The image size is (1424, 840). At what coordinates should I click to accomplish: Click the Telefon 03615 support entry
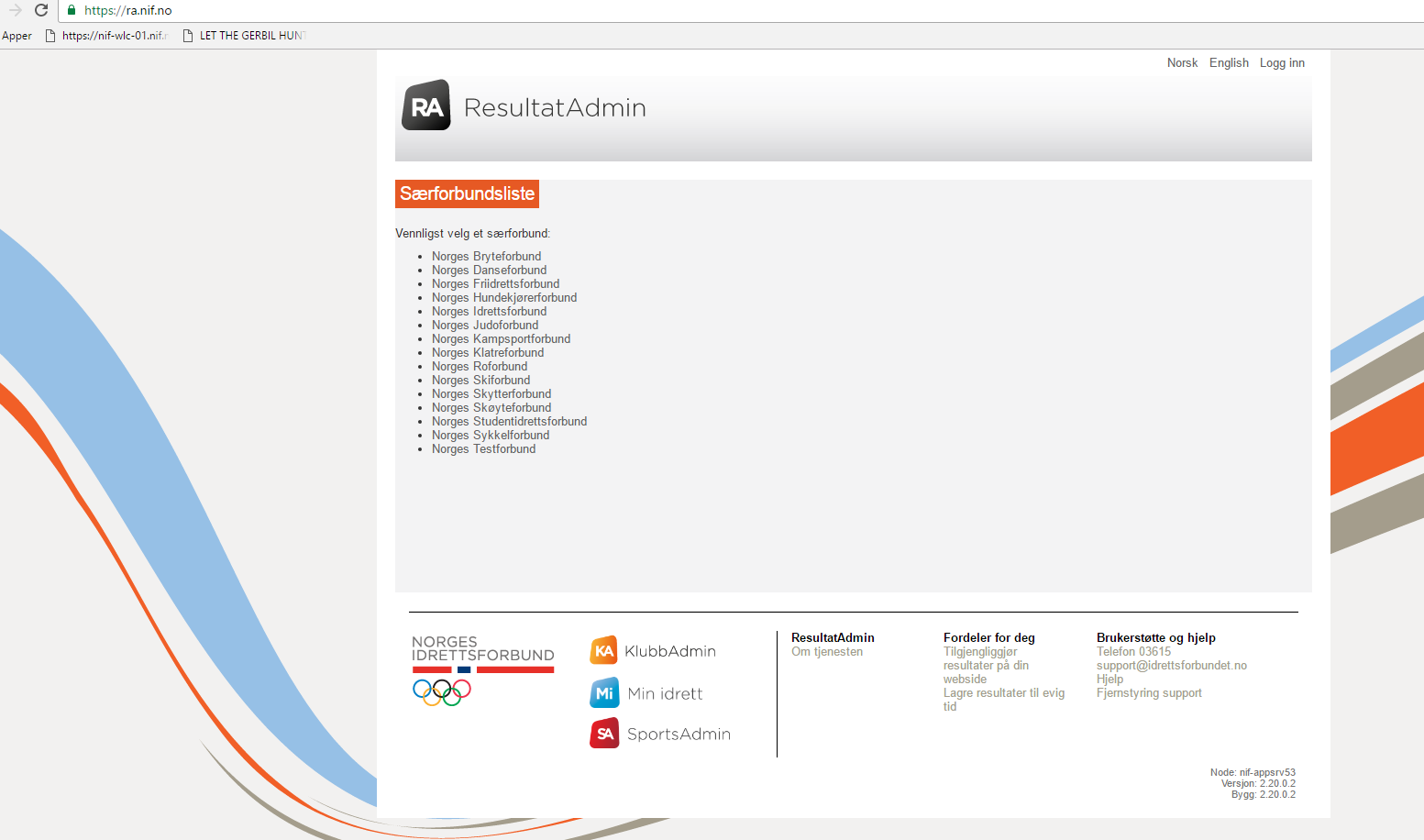click(x=1133, y=651)
